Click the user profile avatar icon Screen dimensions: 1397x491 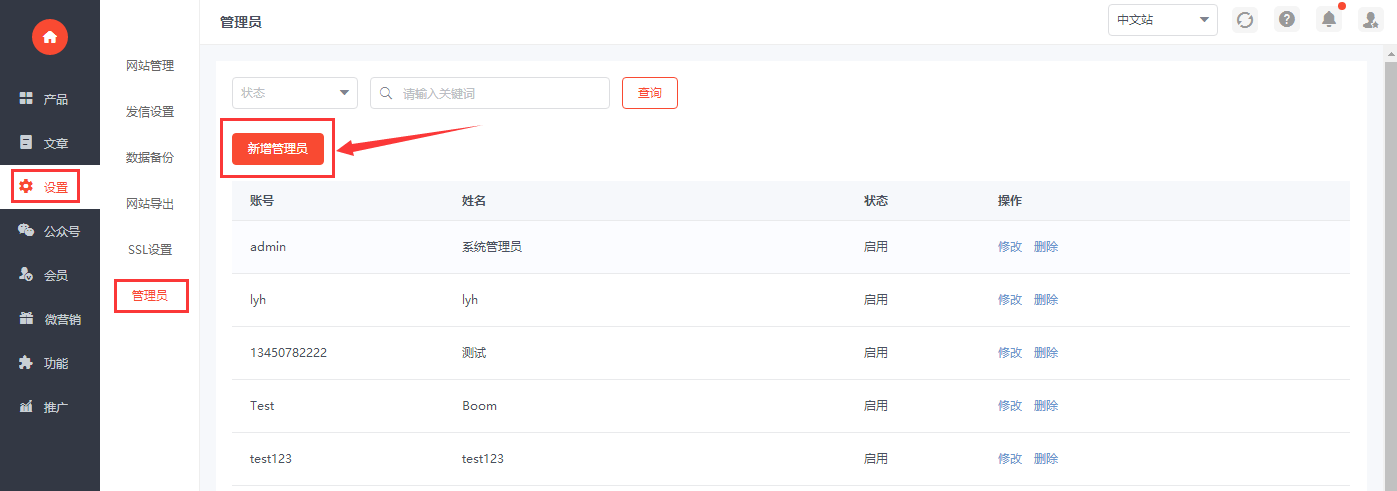click(x=1370, y=20)
